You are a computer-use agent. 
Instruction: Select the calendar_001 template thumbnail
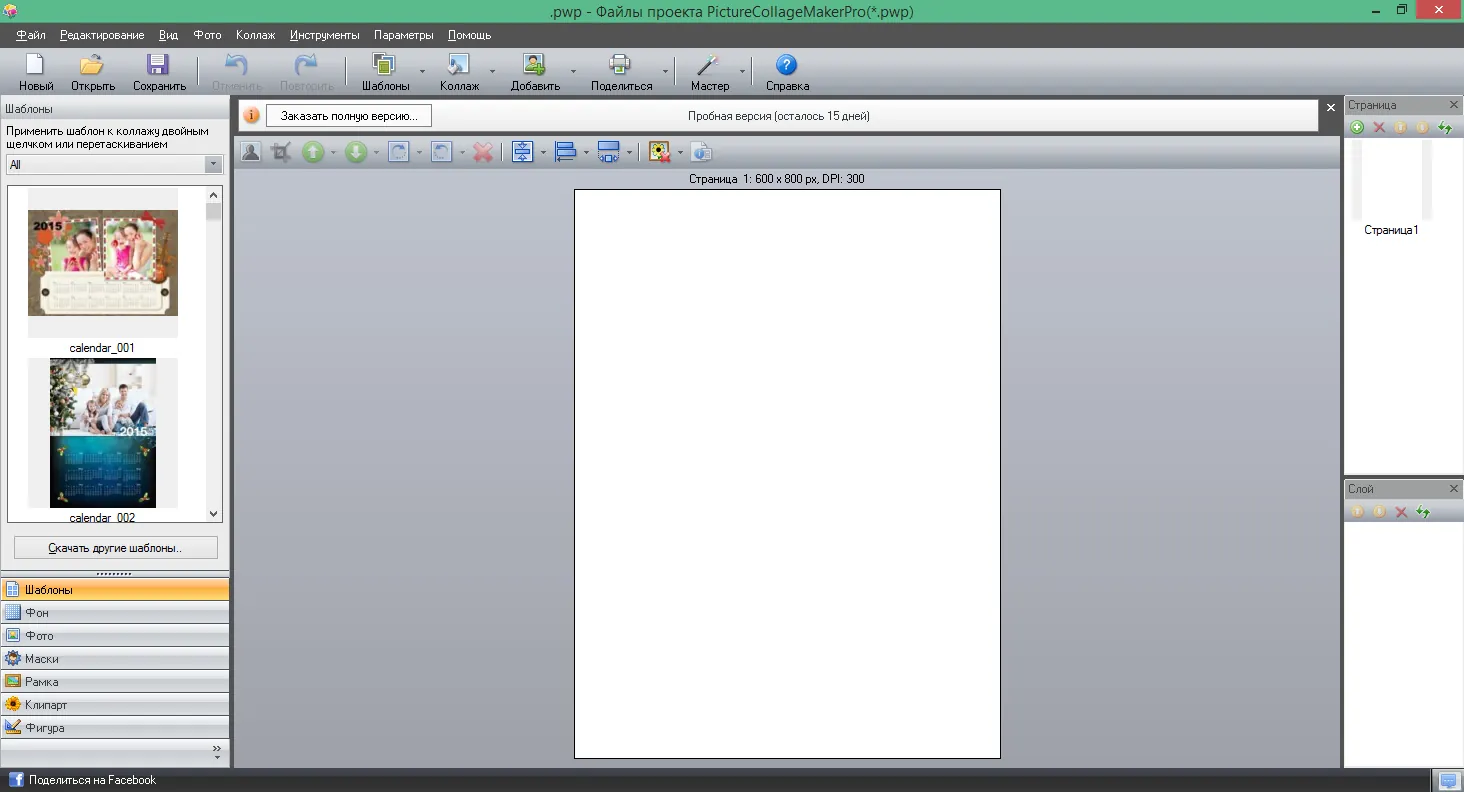103,263
